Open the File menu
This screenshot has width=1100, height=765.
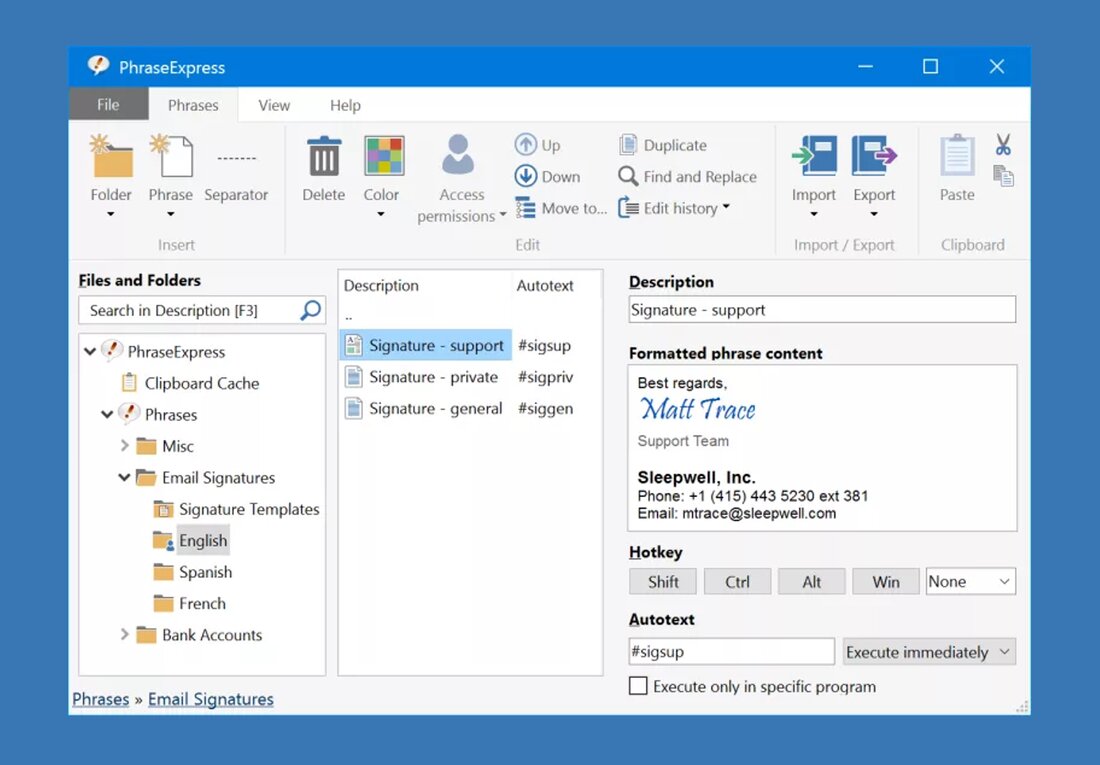click(108, 105)
